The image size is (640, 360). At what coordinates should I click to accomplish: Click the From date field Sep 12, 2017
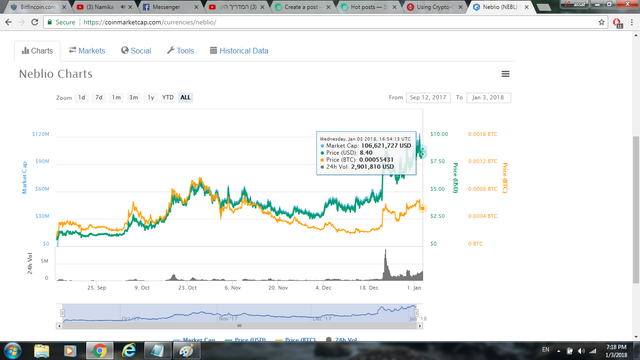tap(428, 98)
